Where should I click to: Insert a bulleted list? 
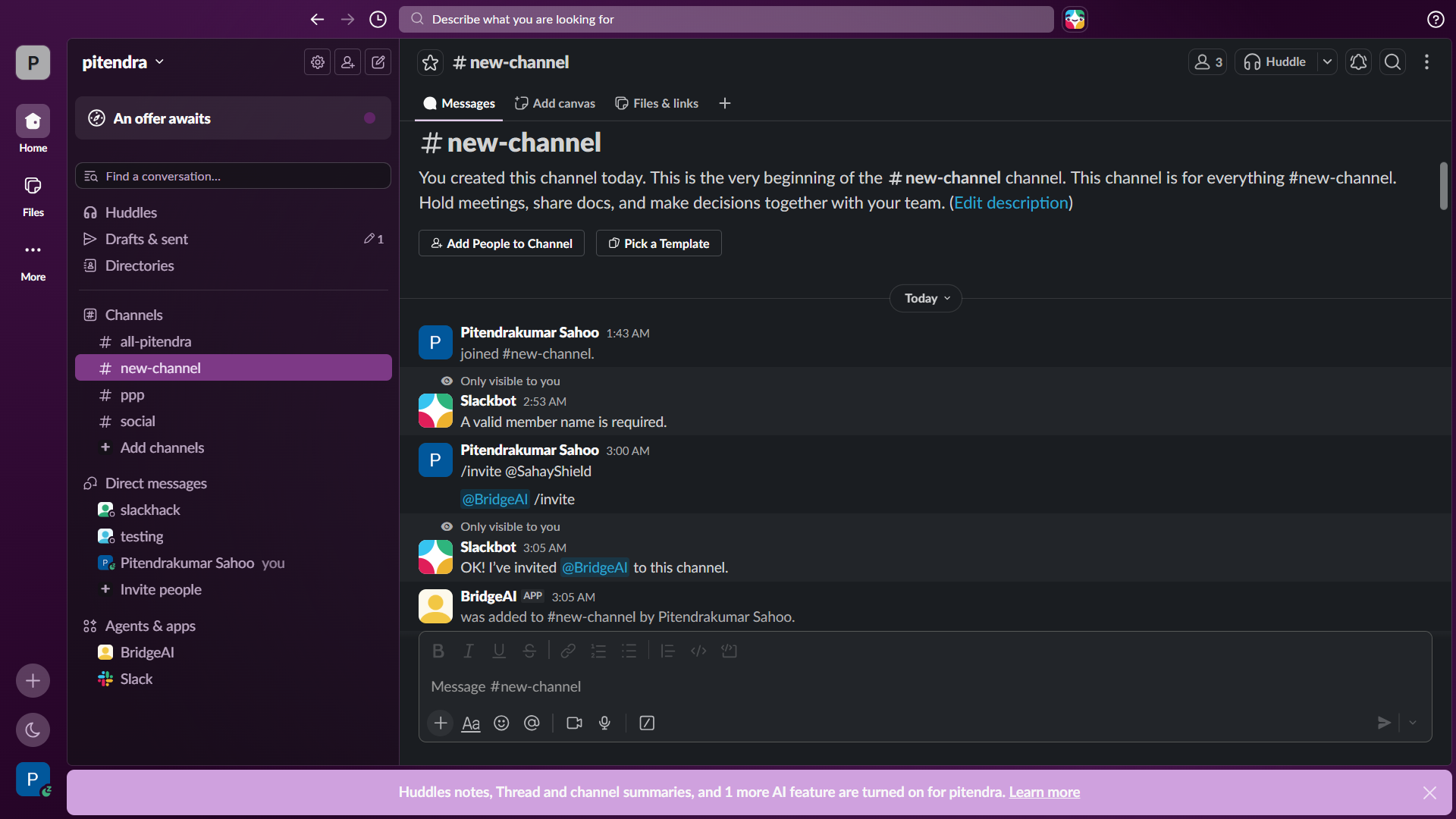coord(629,651)
